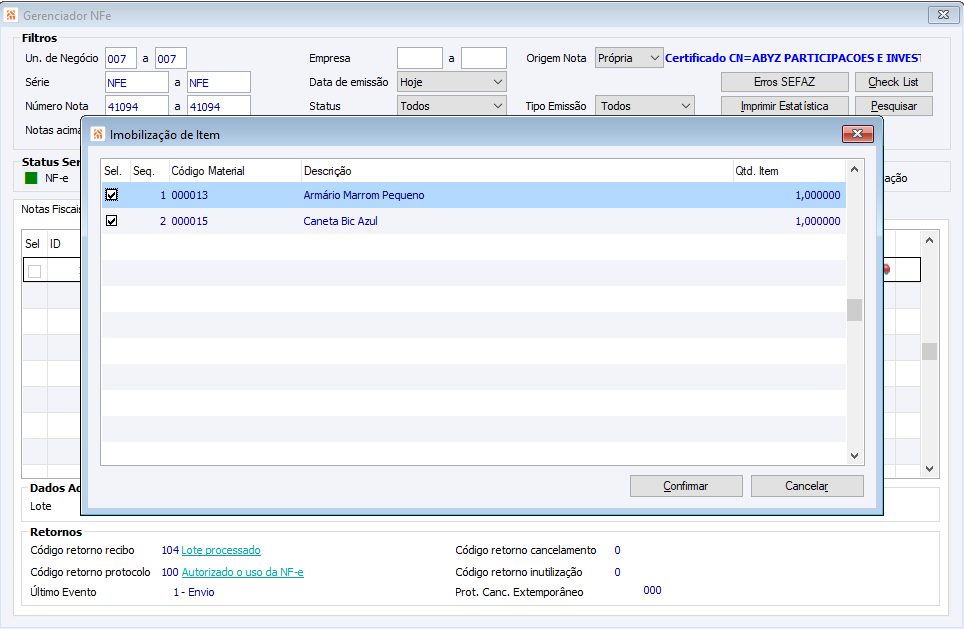Click the Número Nota starting value field

[x=136, y=106]
